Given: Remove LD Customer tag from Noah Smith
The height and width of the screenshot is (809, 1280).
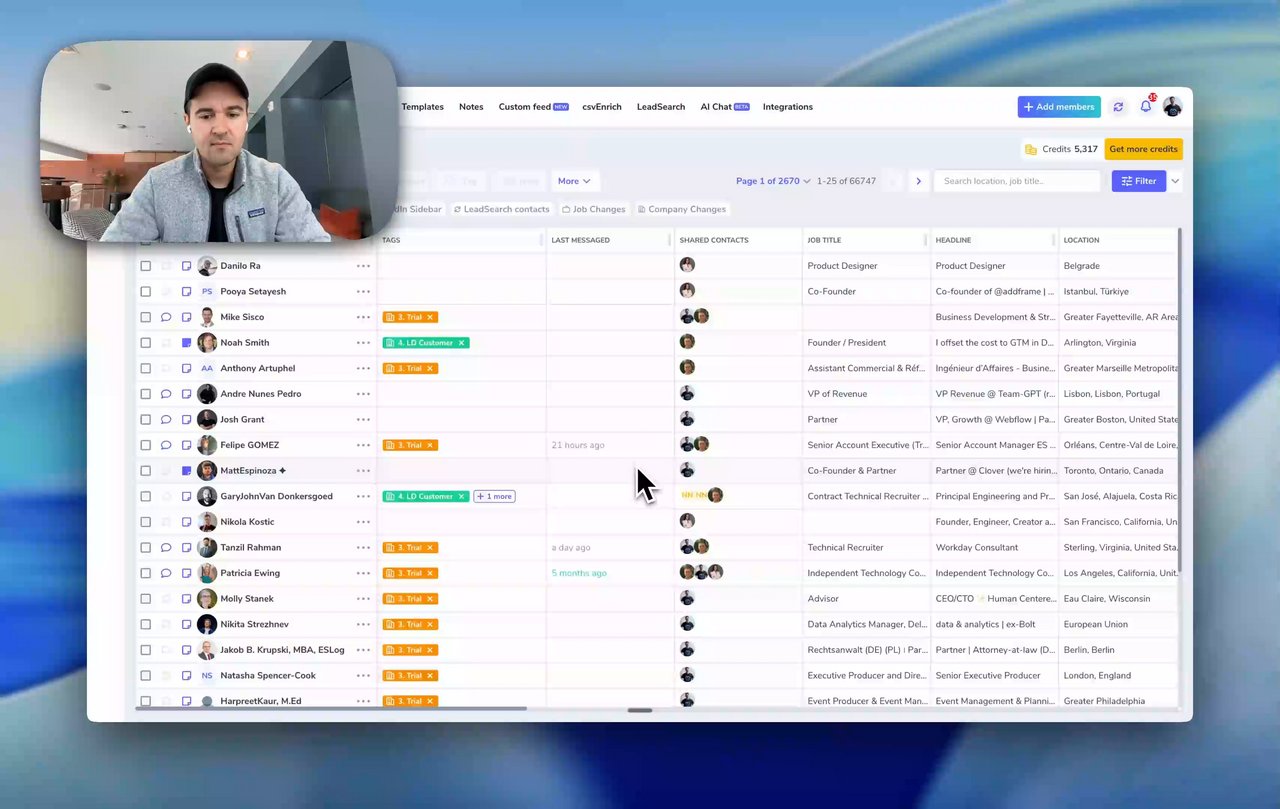Looking at the screenshot, I should coord(462,343).
